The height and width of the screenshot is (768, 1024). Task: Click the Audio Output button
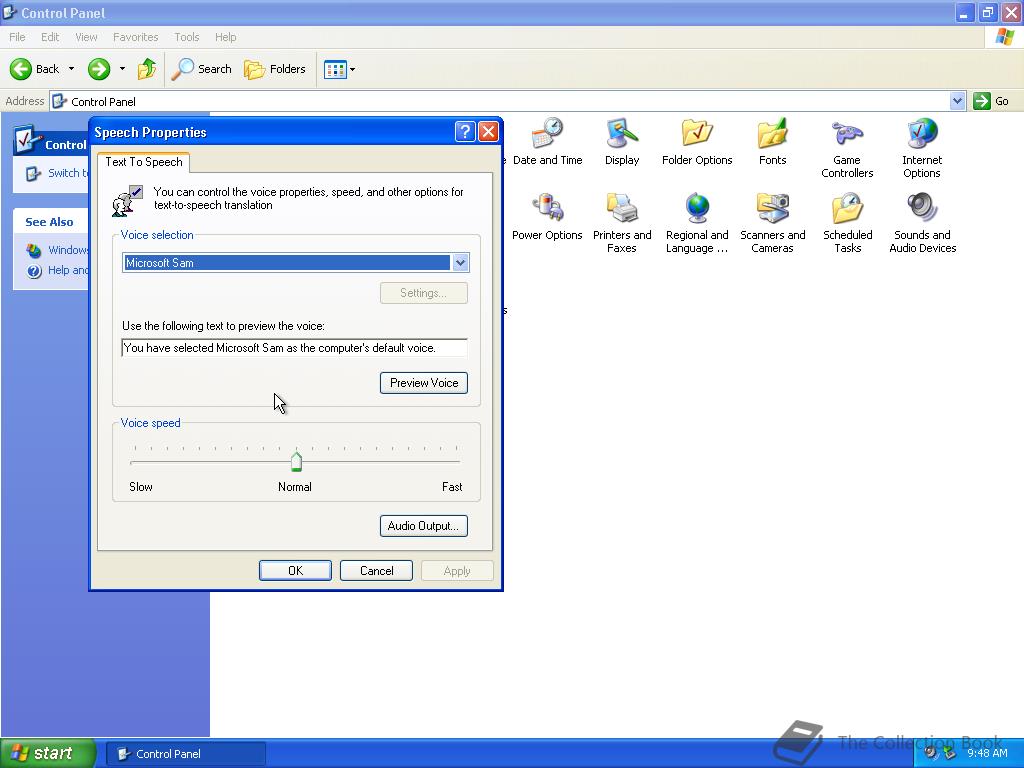(424, 526)
